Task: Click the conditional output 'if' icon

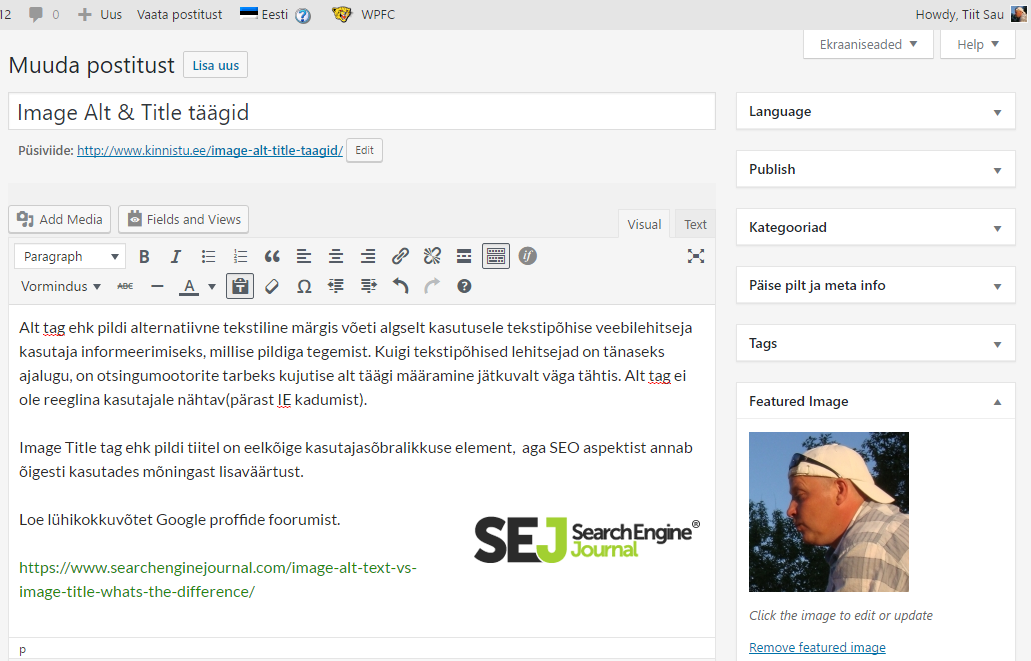Action: (527, 256)
